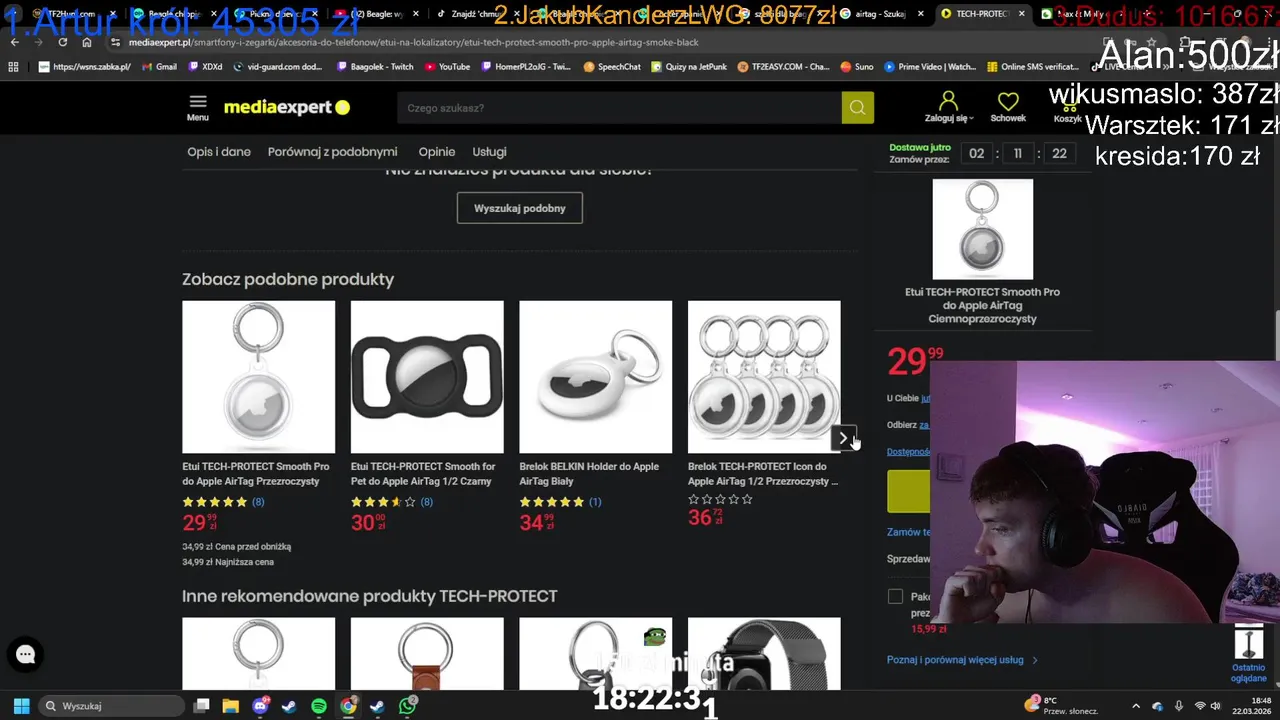Open the Schowek heart wishlist icon
This screenshot has width=1280, height=720.
tap(1008, 107)
